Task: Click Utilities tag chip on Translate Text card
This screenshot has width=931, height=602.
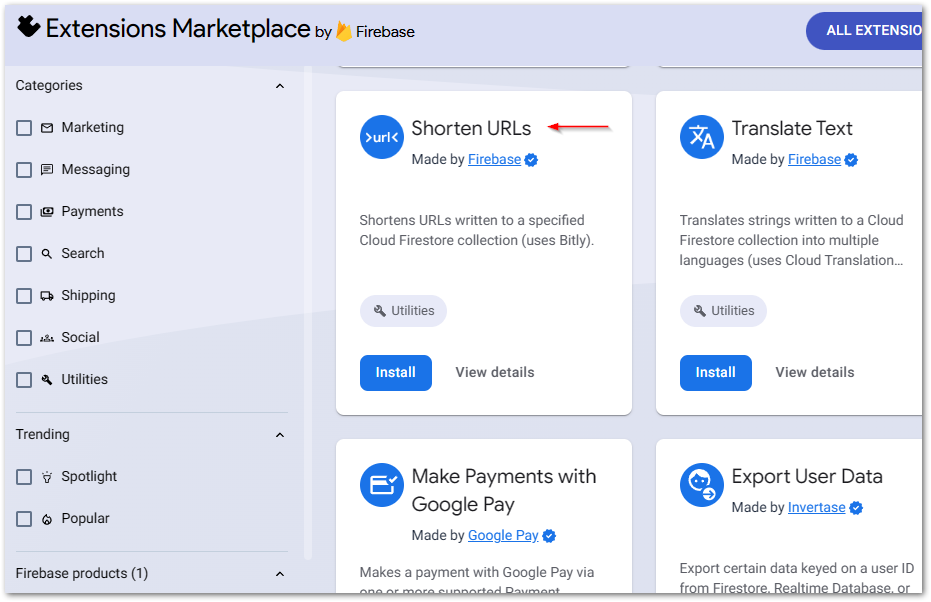Action: (723, 311)
